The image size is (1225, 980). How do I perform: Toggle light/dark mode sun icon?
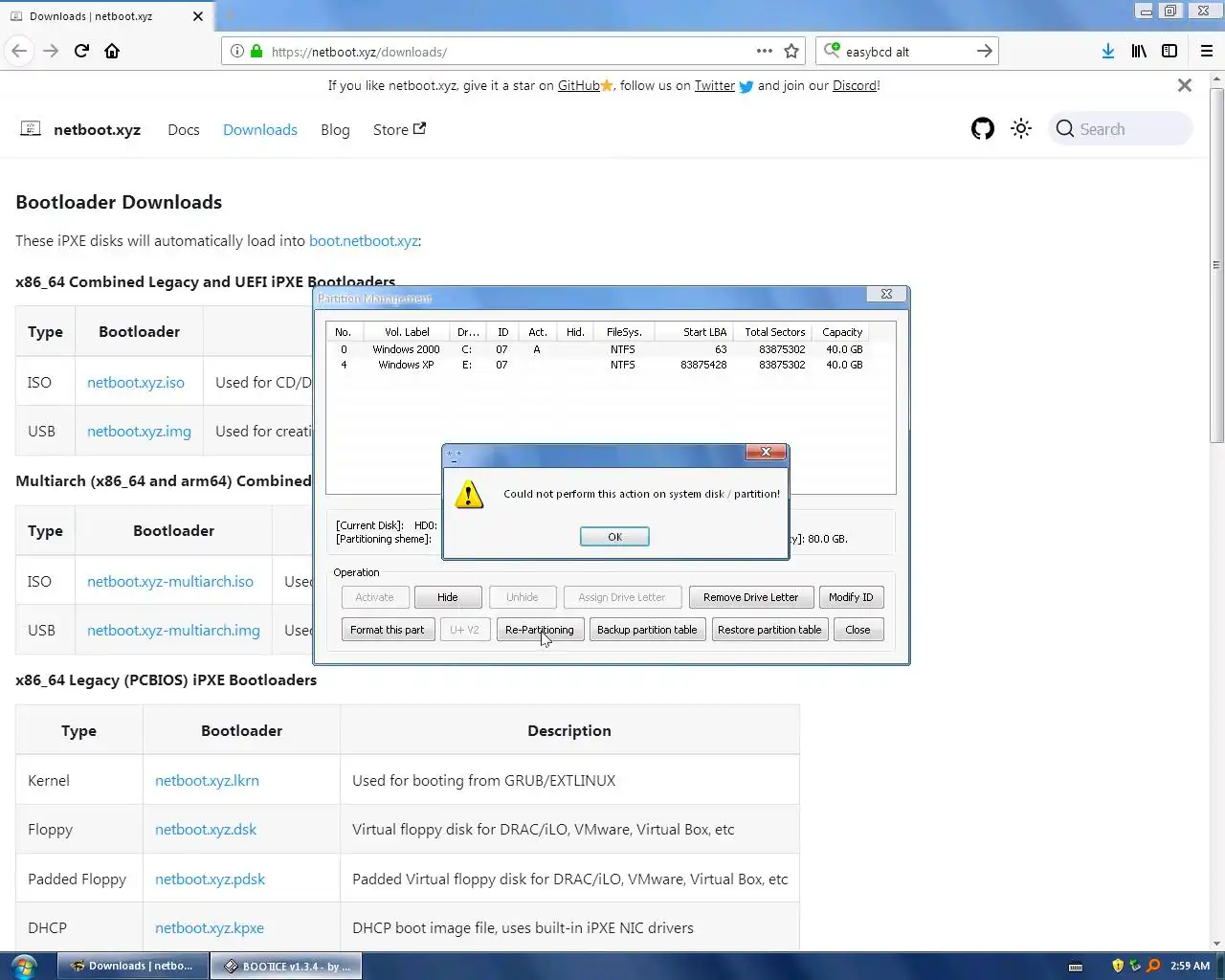(x=1021, y=129)
